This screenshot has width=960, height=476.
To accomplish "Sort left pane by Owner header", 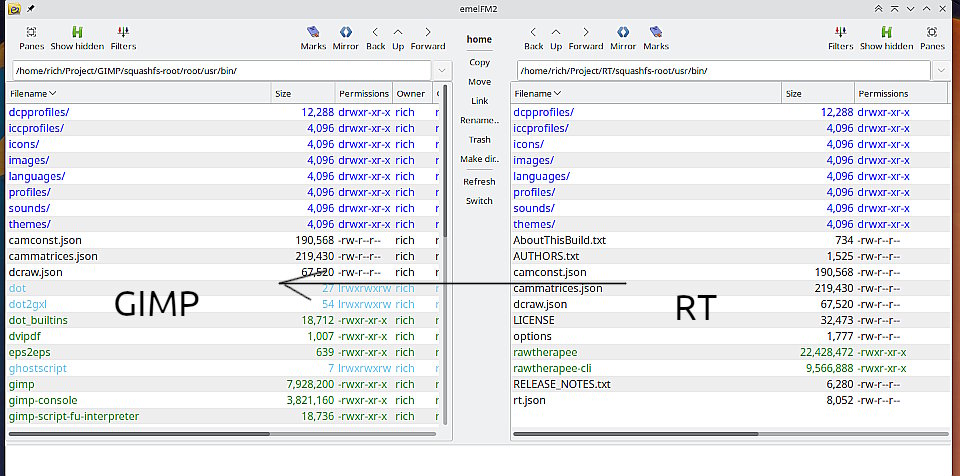I will click(x=411, y=94).
